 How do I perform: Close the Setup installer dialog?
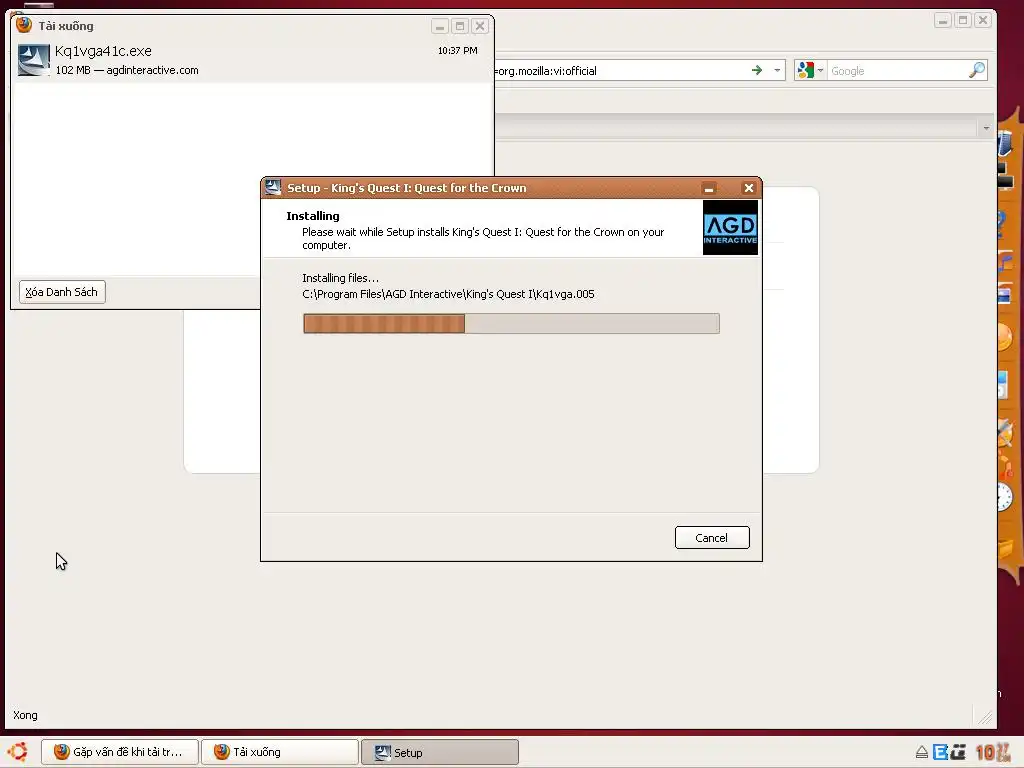pyautogui.click(x=748, y=188)
